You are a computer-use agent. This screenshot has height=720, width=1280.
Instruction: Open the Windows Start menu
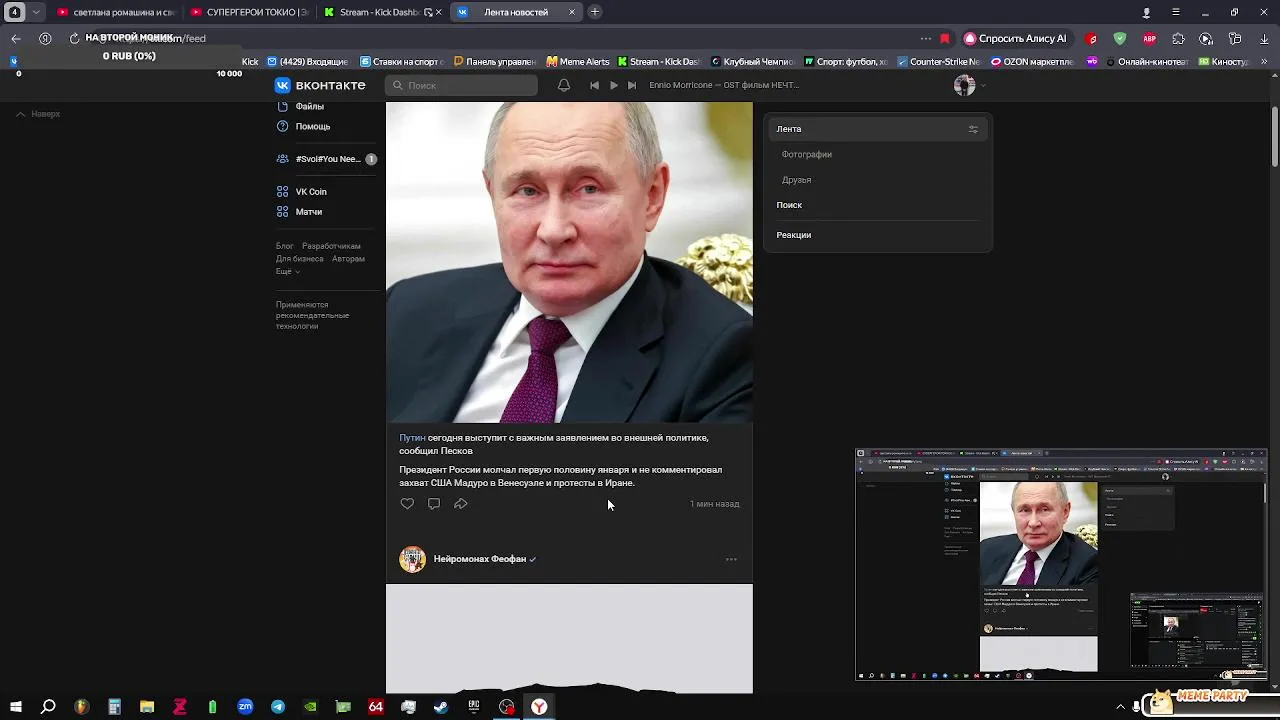[x=16, y=707]
